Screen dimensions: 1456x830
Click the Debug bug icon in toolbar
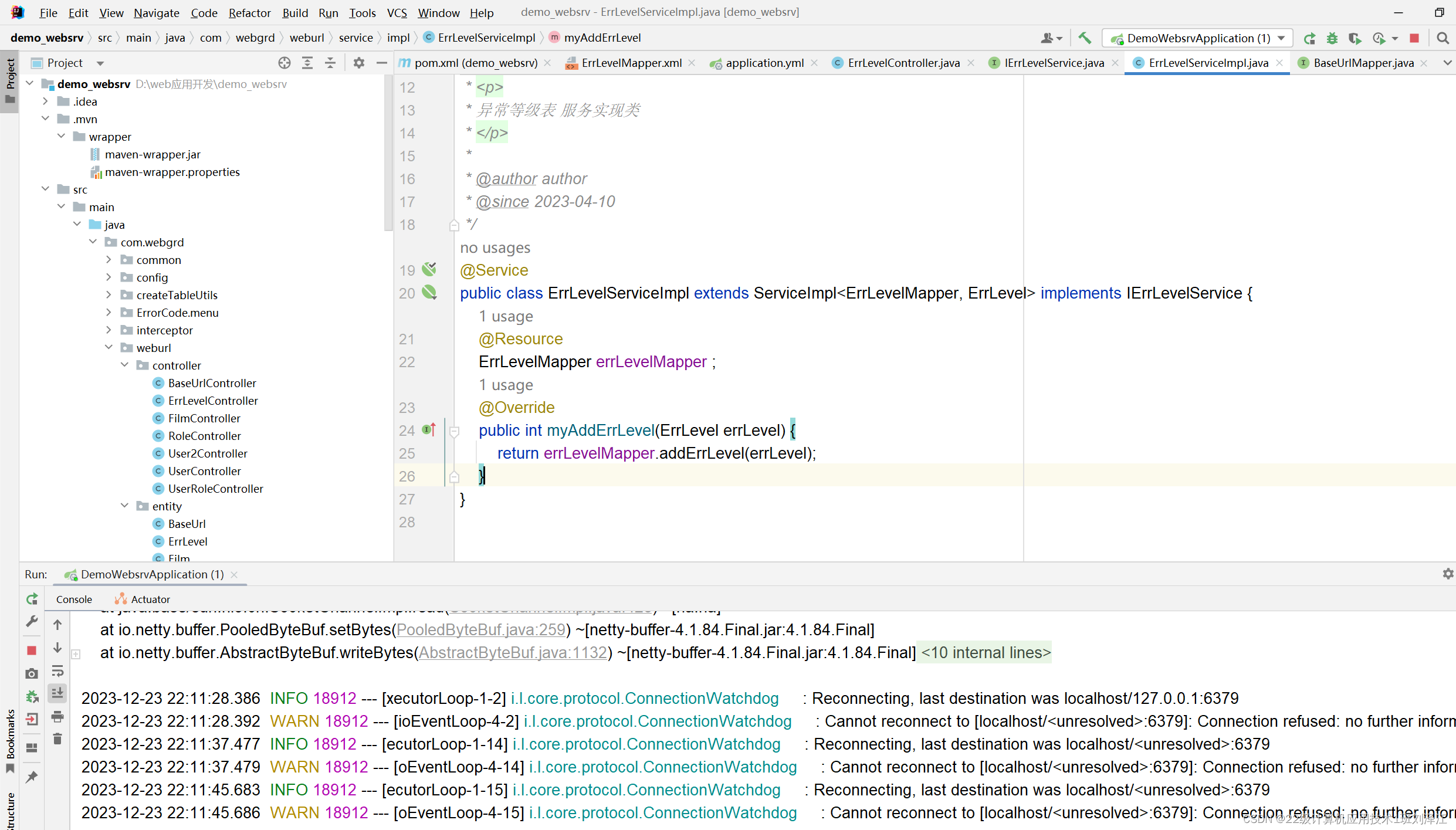[1332, 38]
